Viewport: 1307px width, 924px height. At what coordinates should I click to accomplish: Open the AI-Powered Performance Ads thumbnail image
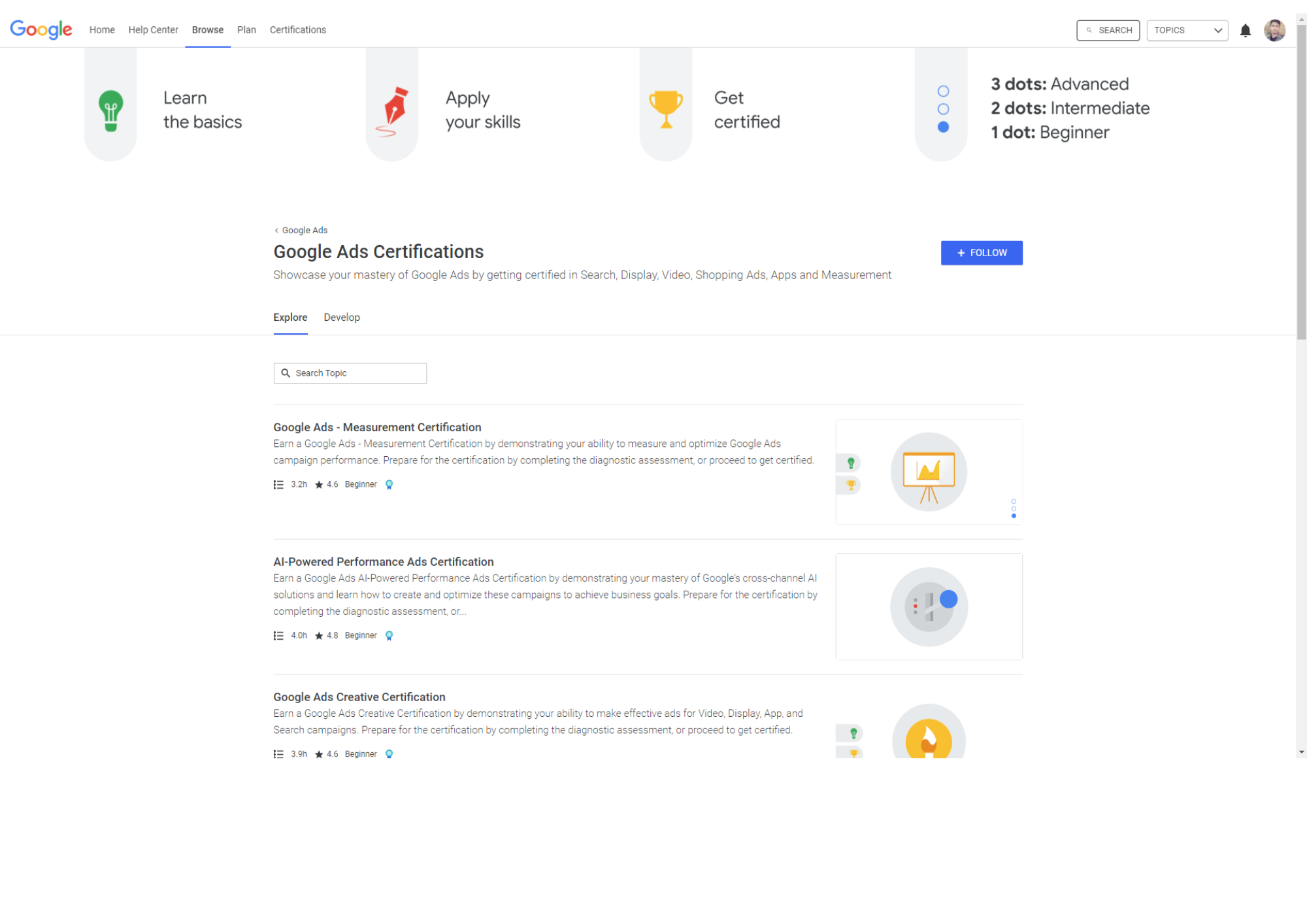[x=929, y=607]
